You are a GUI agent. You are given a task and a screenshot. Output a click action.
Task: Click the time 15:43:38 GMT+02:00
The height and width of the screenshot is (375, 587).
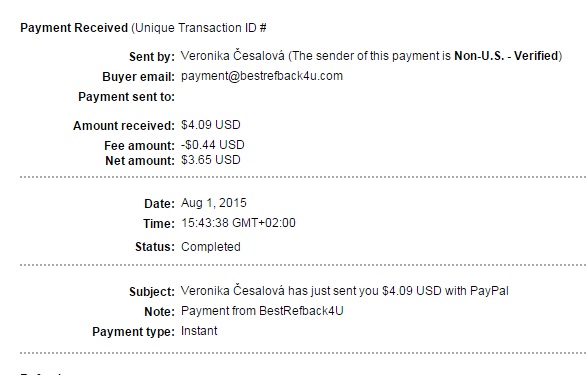(238, 223)
